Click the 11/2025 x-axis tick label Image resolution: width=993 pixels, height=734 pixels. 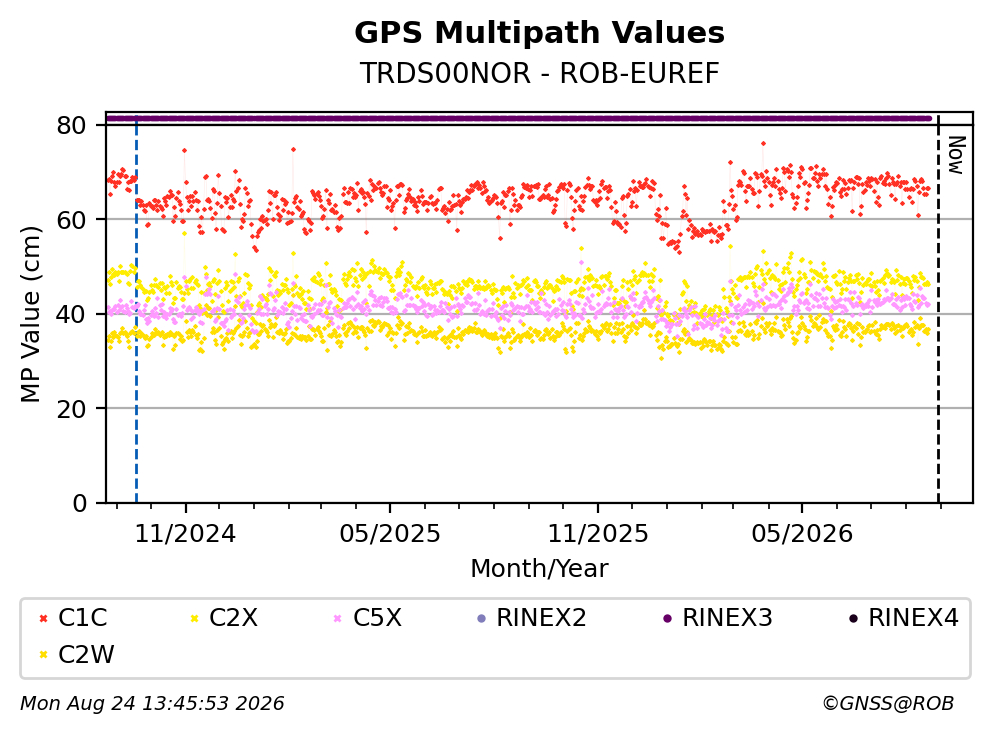pos(598,535)
